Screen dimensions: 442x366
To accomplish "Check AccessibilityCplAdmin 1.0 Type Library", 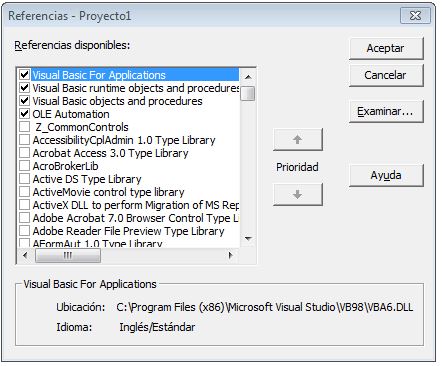I will (24, 140).
